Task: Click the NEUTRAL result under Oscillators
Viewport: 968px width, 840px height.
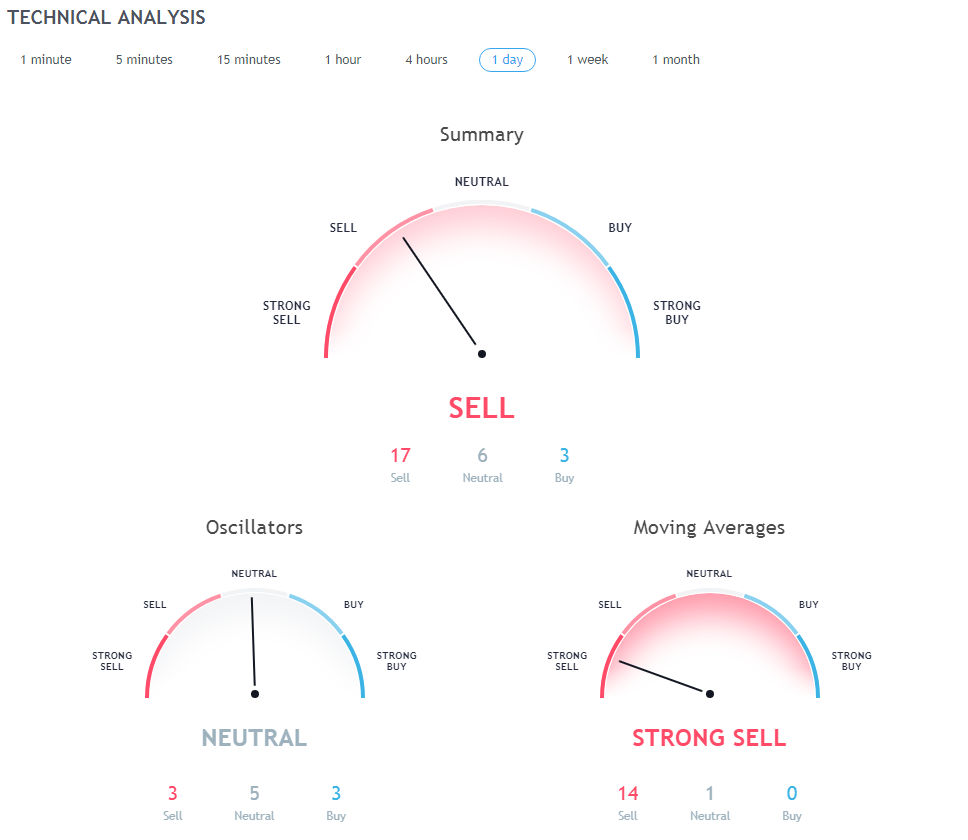Action: click(254, 738)
